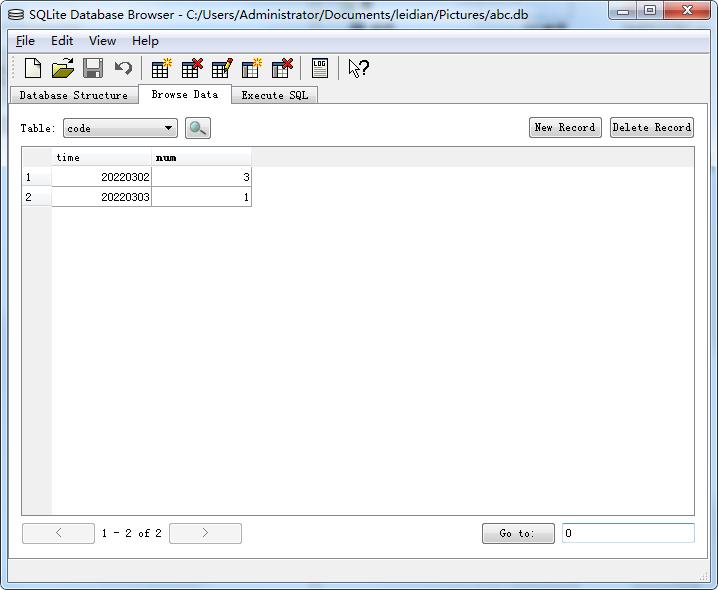Click the Modify Table pencil icon
Screen dimensions: 718x590
tap(222, 68)
